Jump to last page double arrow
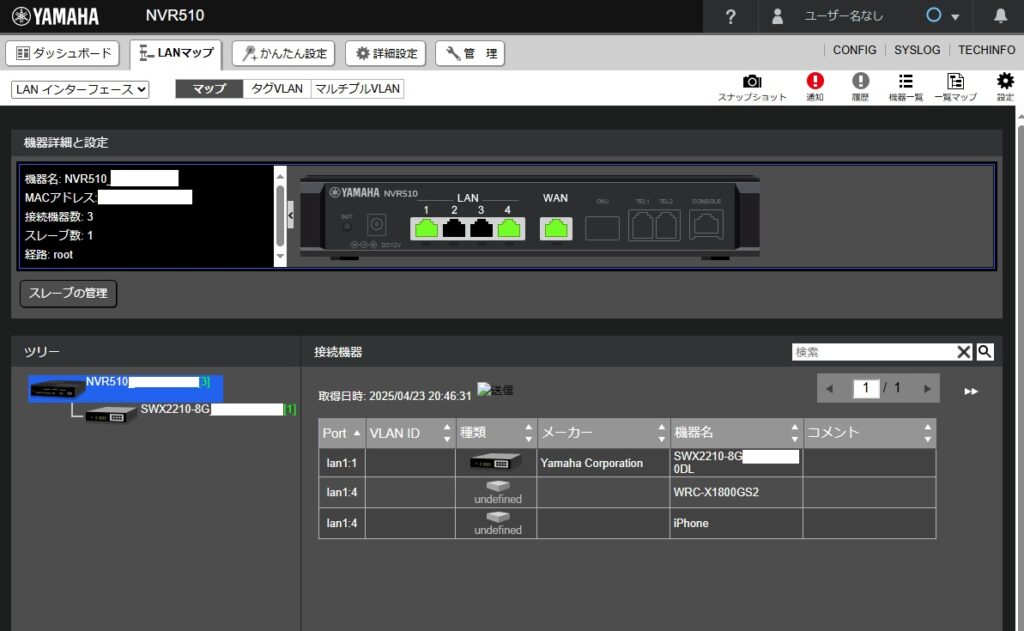 [x=971, y=391]
